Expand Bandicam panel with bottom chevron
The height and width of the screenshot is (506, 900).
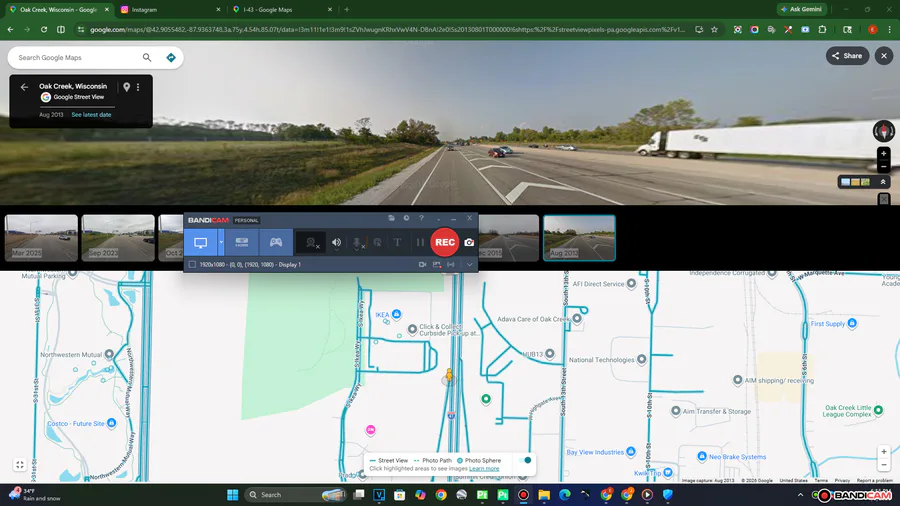[x=470, y=264]
